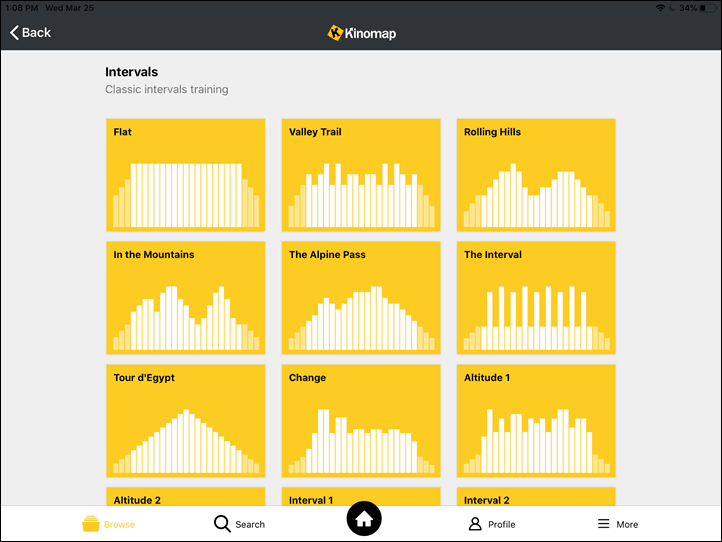The image size is (722, 542).
Task: Open the Profile tab
Action: [492, 524]
